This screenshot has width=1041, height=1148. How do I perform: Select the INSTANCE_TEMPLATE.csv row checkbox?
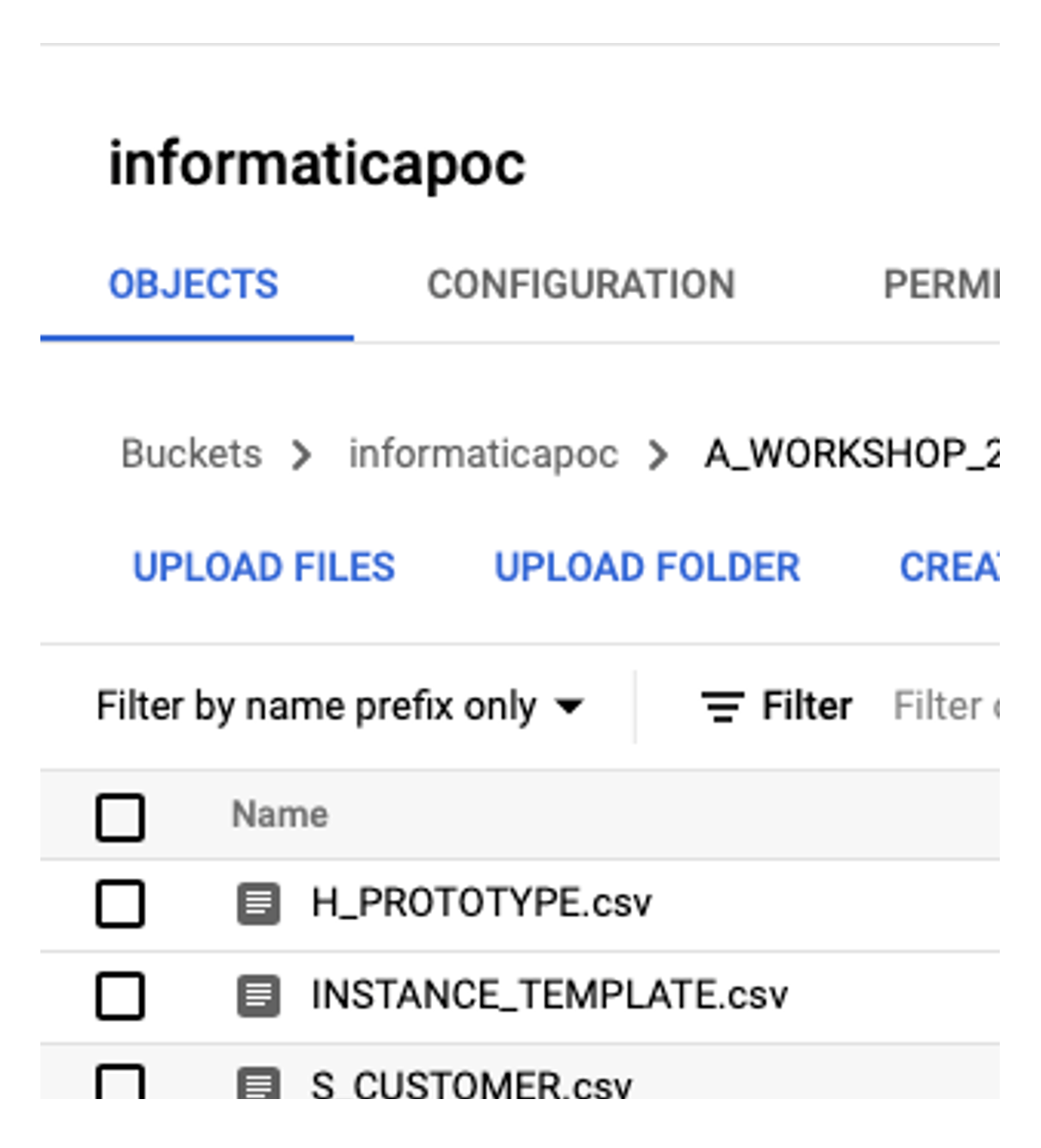click(x=120, y=996)
